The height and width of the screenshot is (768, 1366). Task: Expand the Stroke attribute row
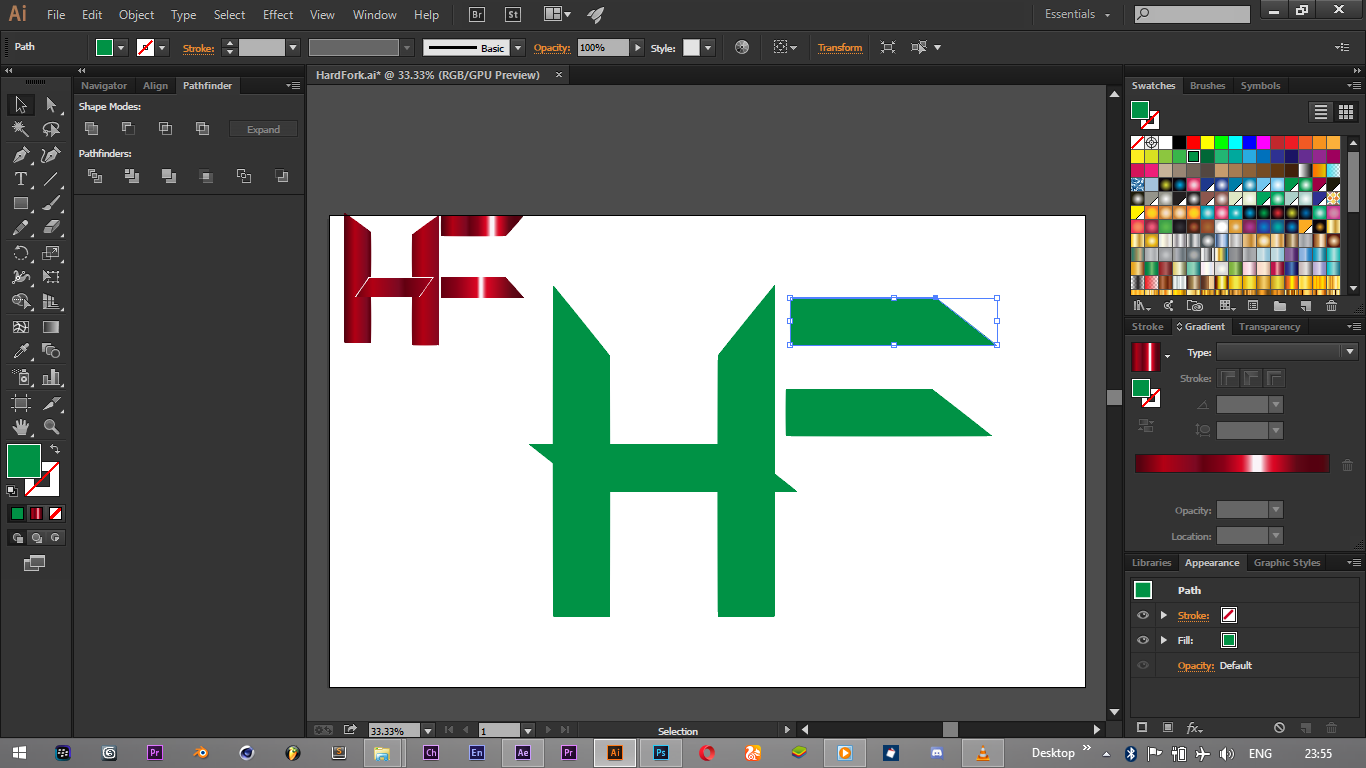click(x=1163, y=615)
